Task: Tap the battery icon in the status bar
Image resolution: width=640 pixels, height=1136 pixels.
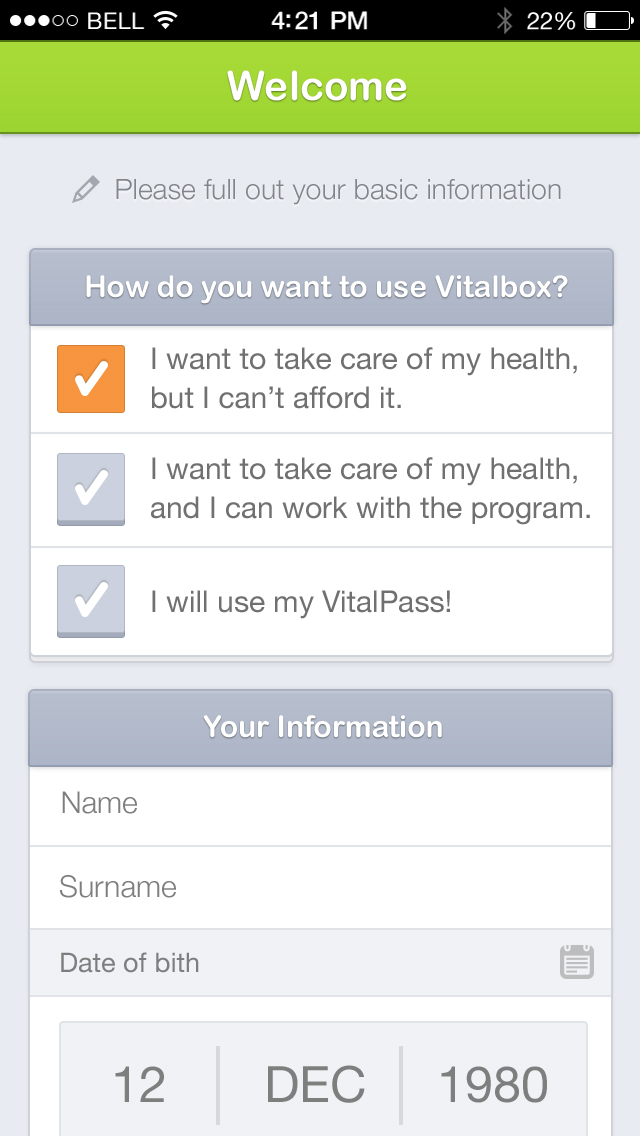Action: (606, 20)
